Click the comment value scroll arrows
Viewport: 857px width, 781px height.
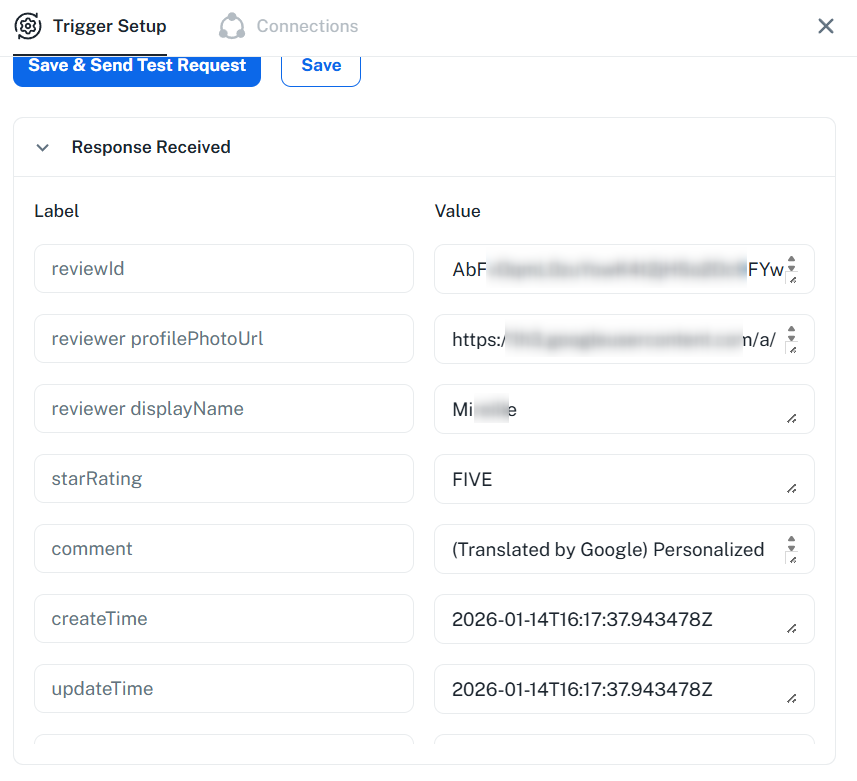point(791,544)
